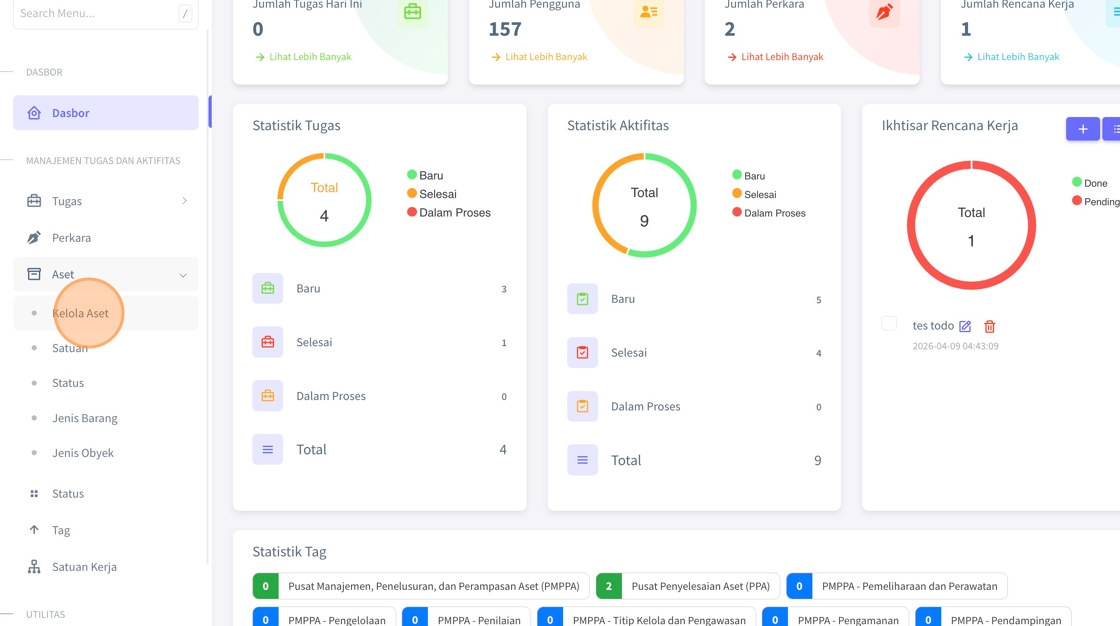Toggle Baru legend in Statistik Tugas chart
Screen dimensions: 1120x626
(425, 175)
